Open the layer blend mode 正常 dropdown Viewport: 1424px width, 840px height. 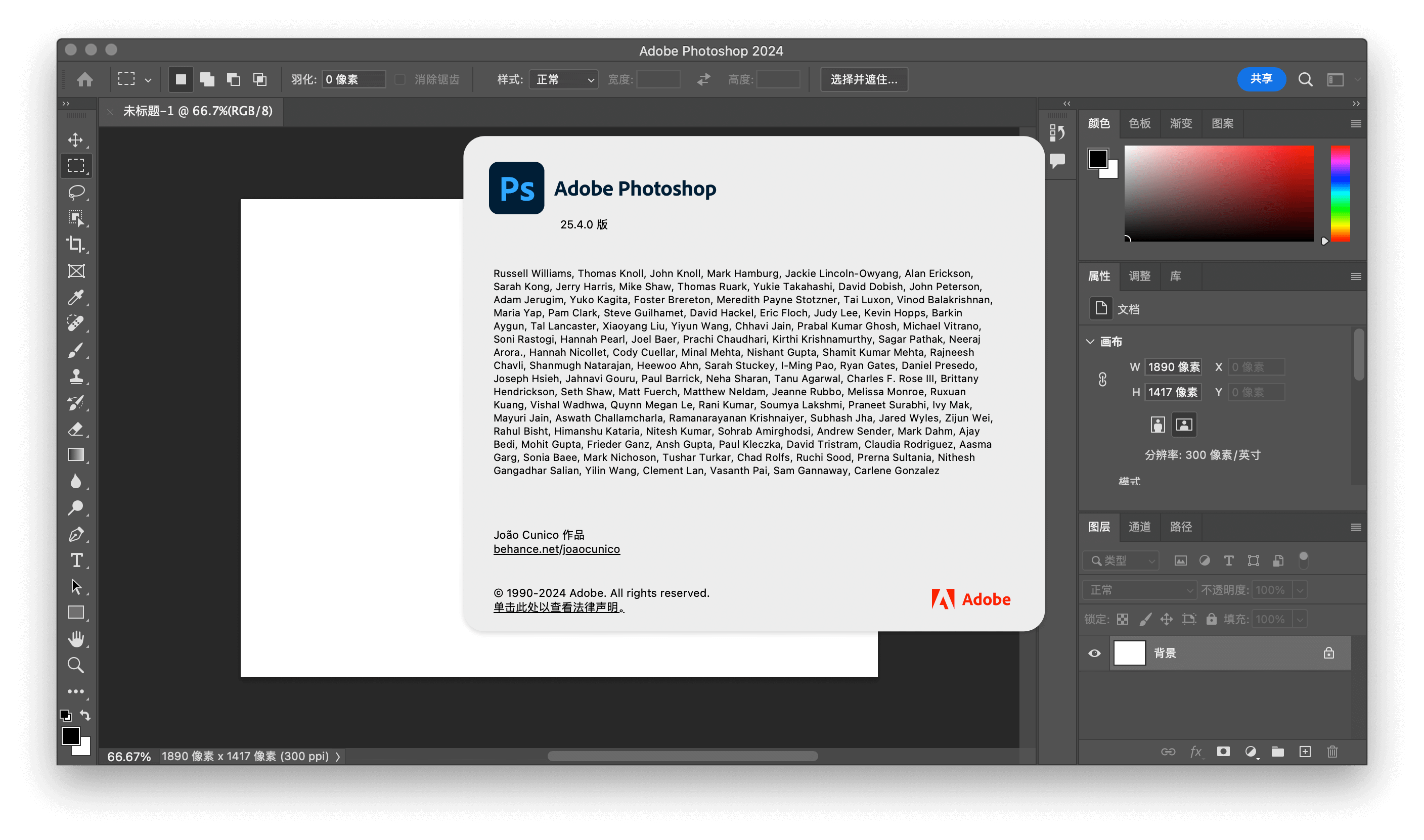(x=1140, y=590)
